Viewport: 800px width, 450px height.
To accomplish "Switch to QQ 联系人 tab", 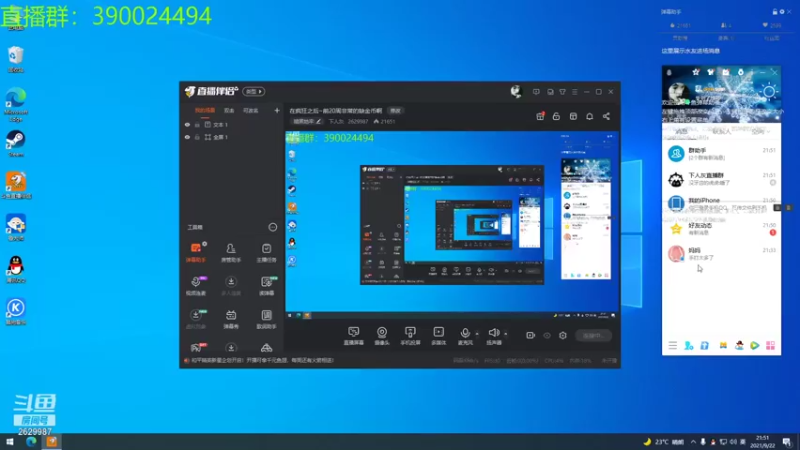I will point(721,132).
